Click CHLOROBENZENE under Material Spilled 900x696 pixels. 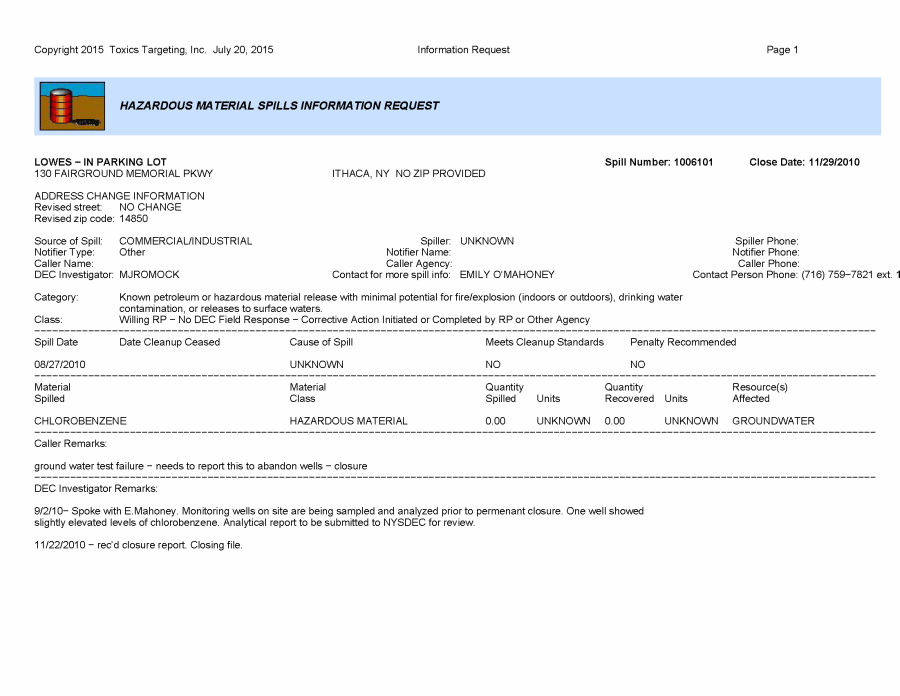tap(80, 421)
